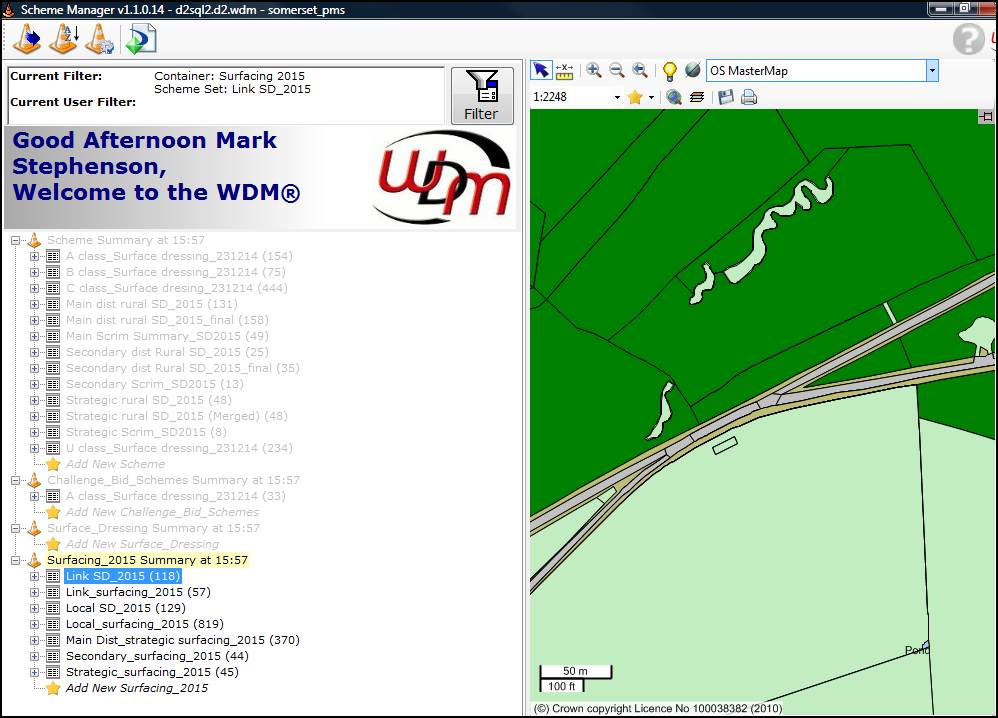Select Main Dist_strategic surfacing_2015 (370) item

tap(182, 640)
